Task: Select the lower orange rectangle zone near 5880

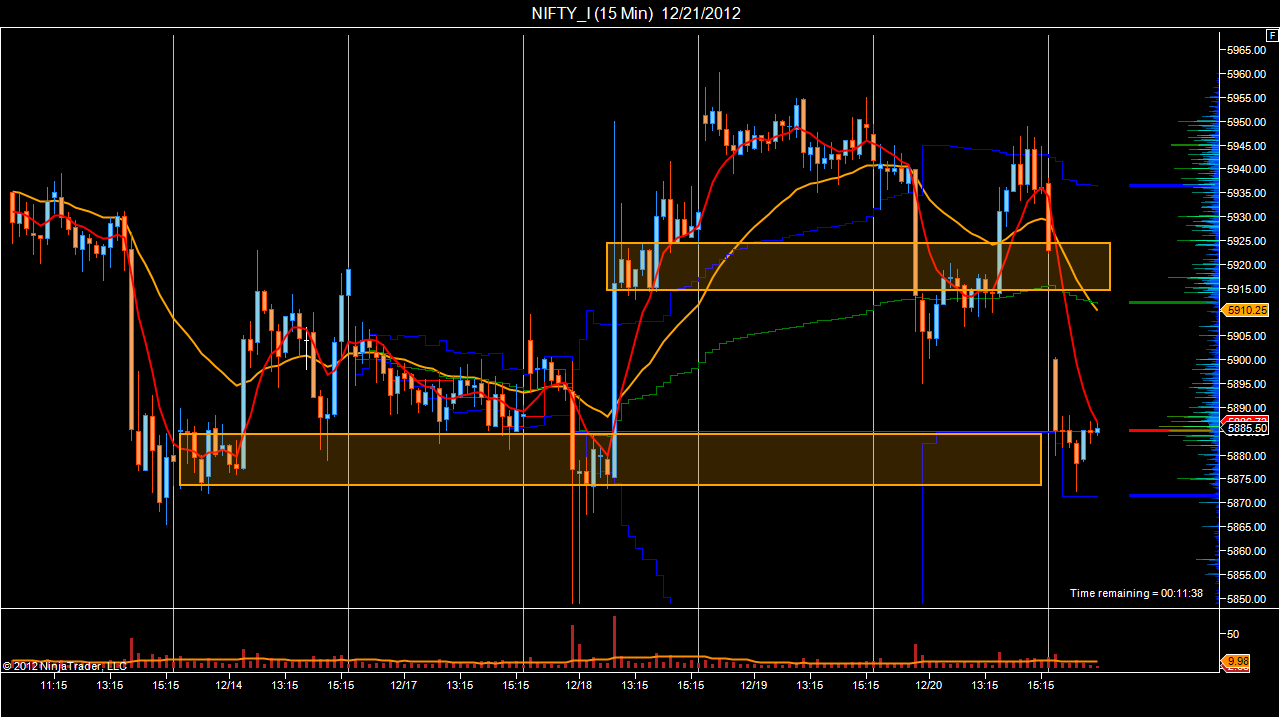Action: (610, 459)
